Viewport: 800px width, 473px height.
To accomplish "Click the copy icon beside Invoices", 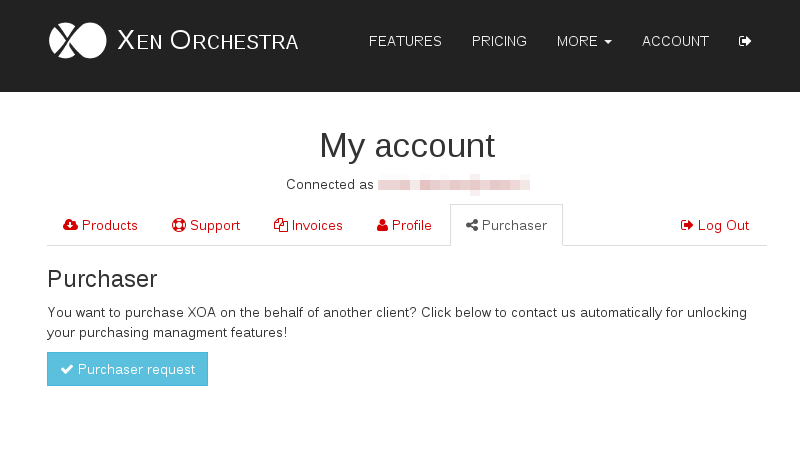I will (x=281, y=225).
